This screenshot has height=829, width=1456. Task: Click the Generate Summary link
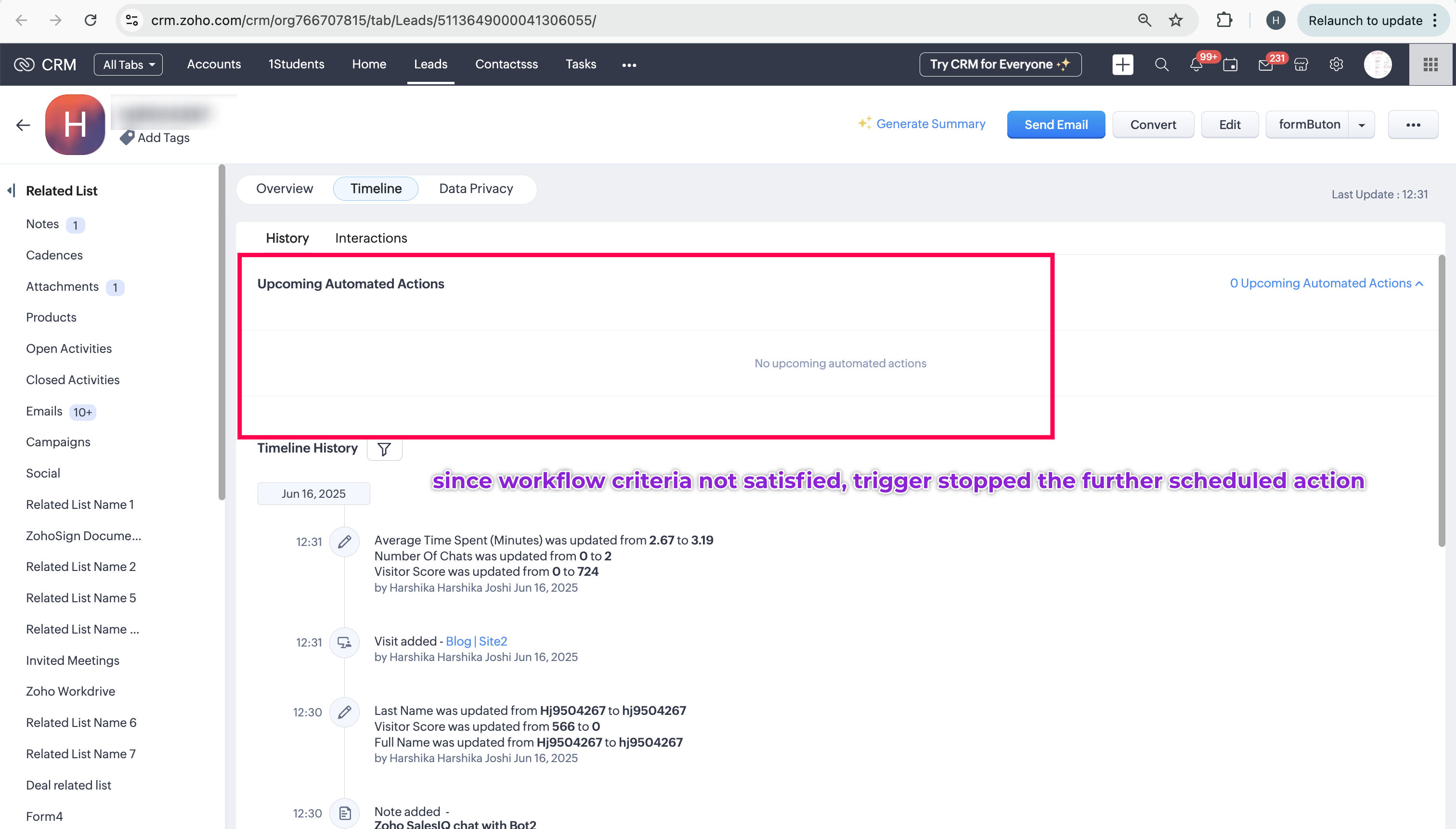(x=930, y=124)
